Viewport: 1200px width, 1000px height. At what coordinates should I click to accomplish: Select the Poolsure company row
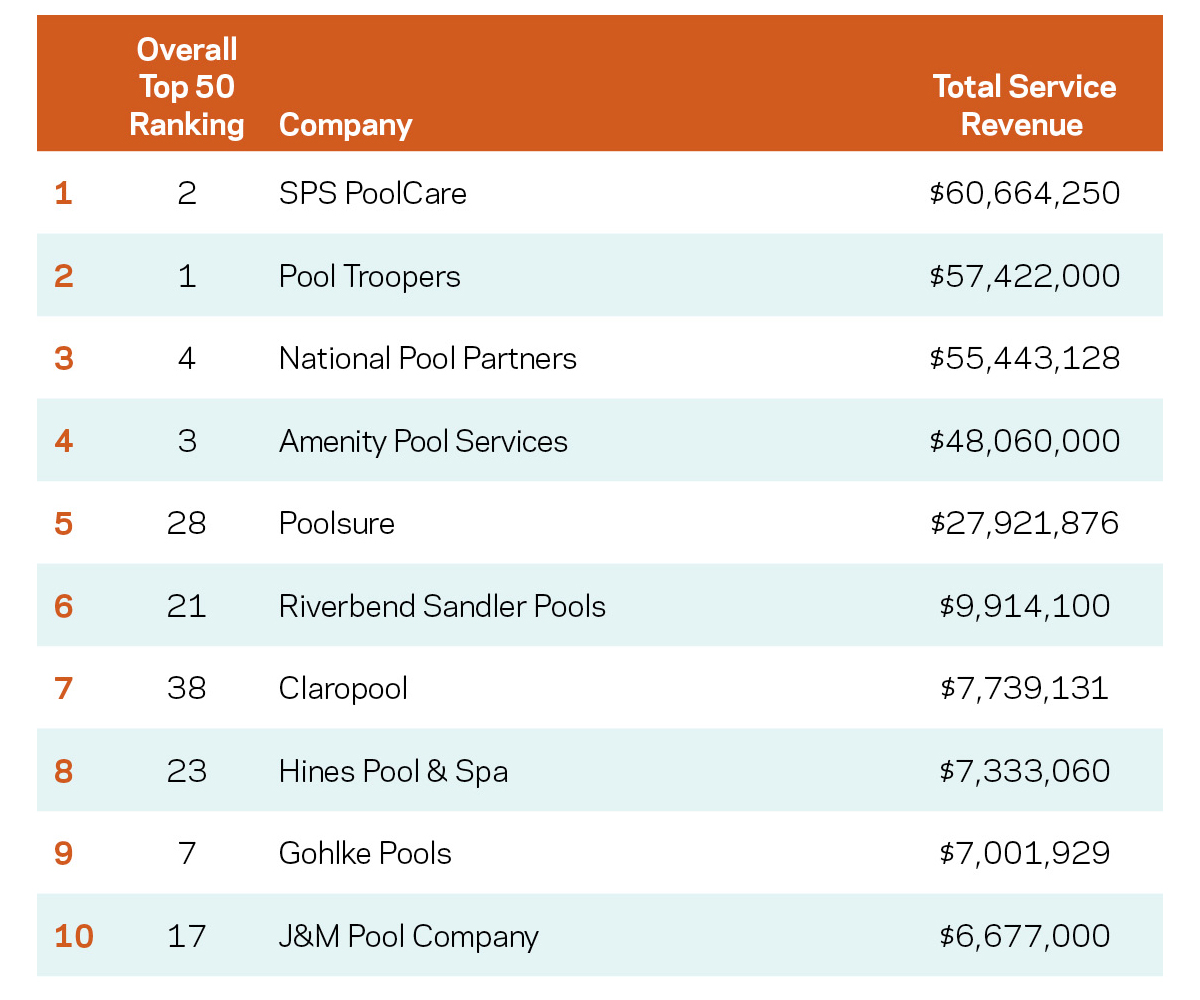coord(336,523)
